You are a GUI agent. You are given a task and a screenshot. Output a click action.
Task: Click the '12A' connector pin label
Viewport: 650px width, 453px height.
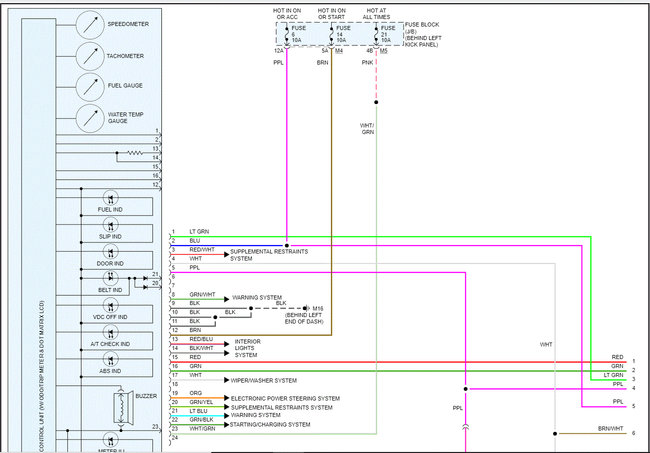(x=279, y=51)
